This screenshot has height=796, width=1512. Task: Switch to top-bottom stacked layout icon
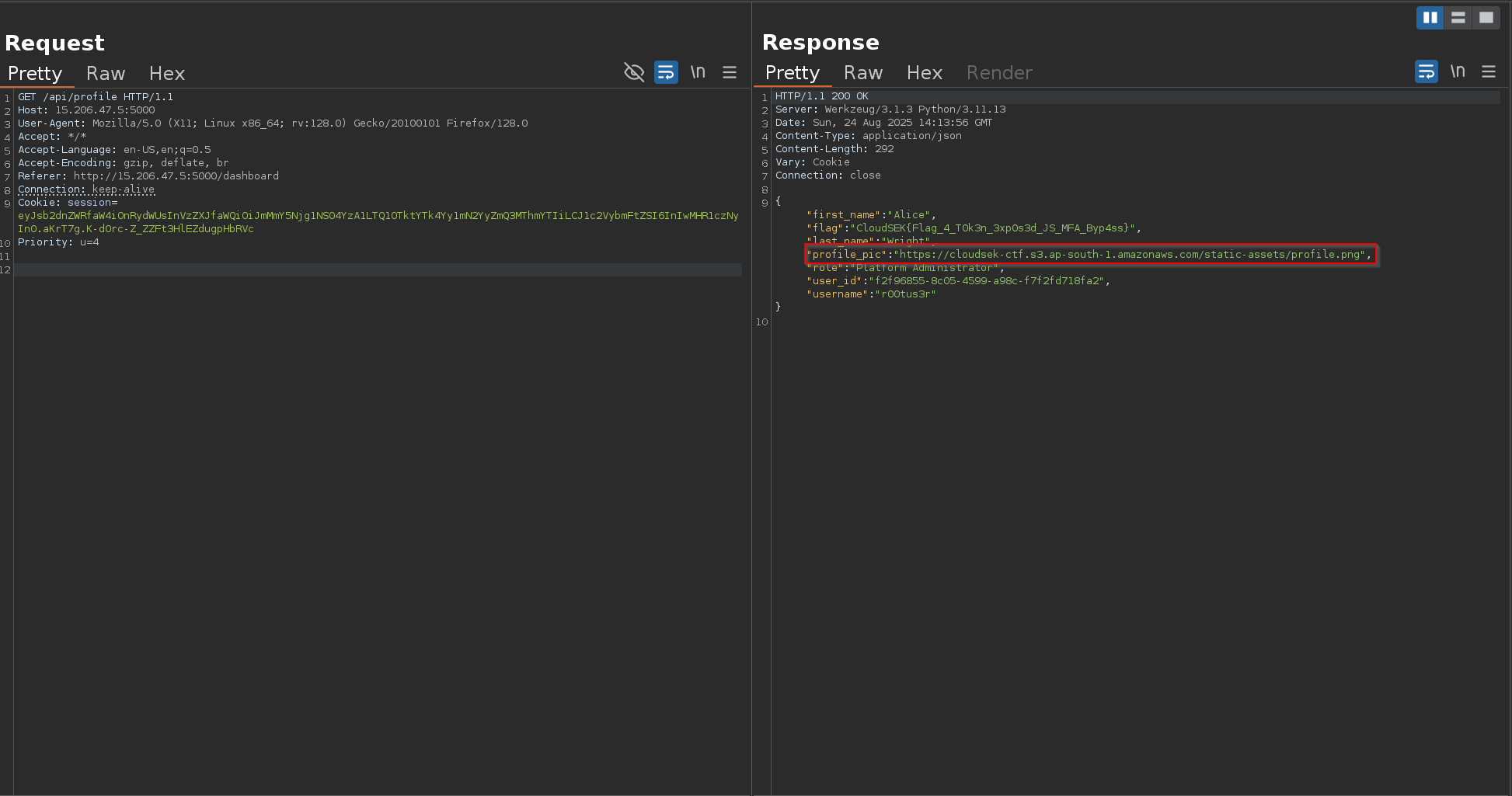coord(1458,18)
